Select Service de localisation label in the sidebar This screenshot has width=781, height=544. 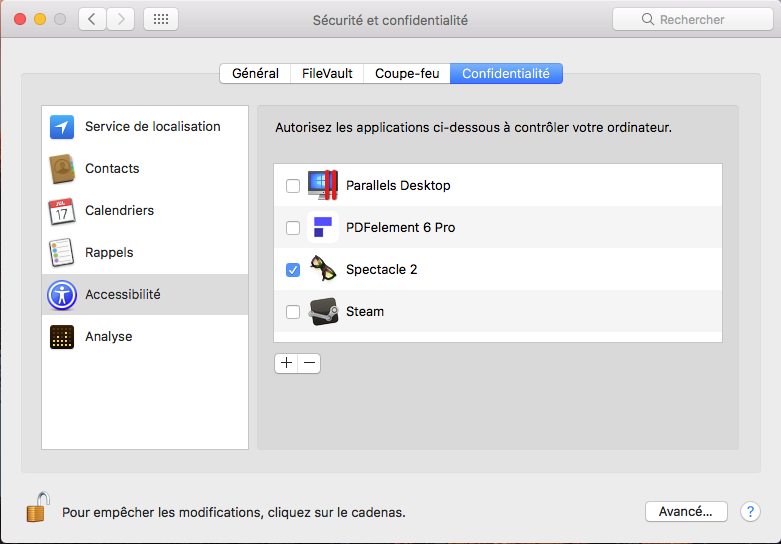click(152, 127)
